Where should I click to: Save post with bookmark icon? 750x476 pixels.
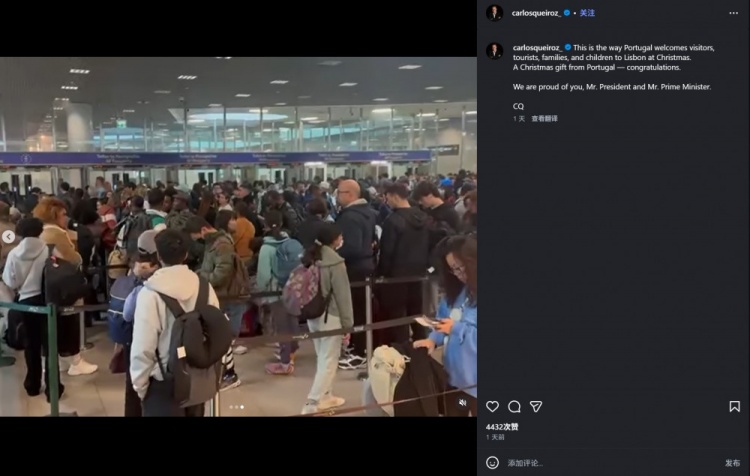coord(735,407)
